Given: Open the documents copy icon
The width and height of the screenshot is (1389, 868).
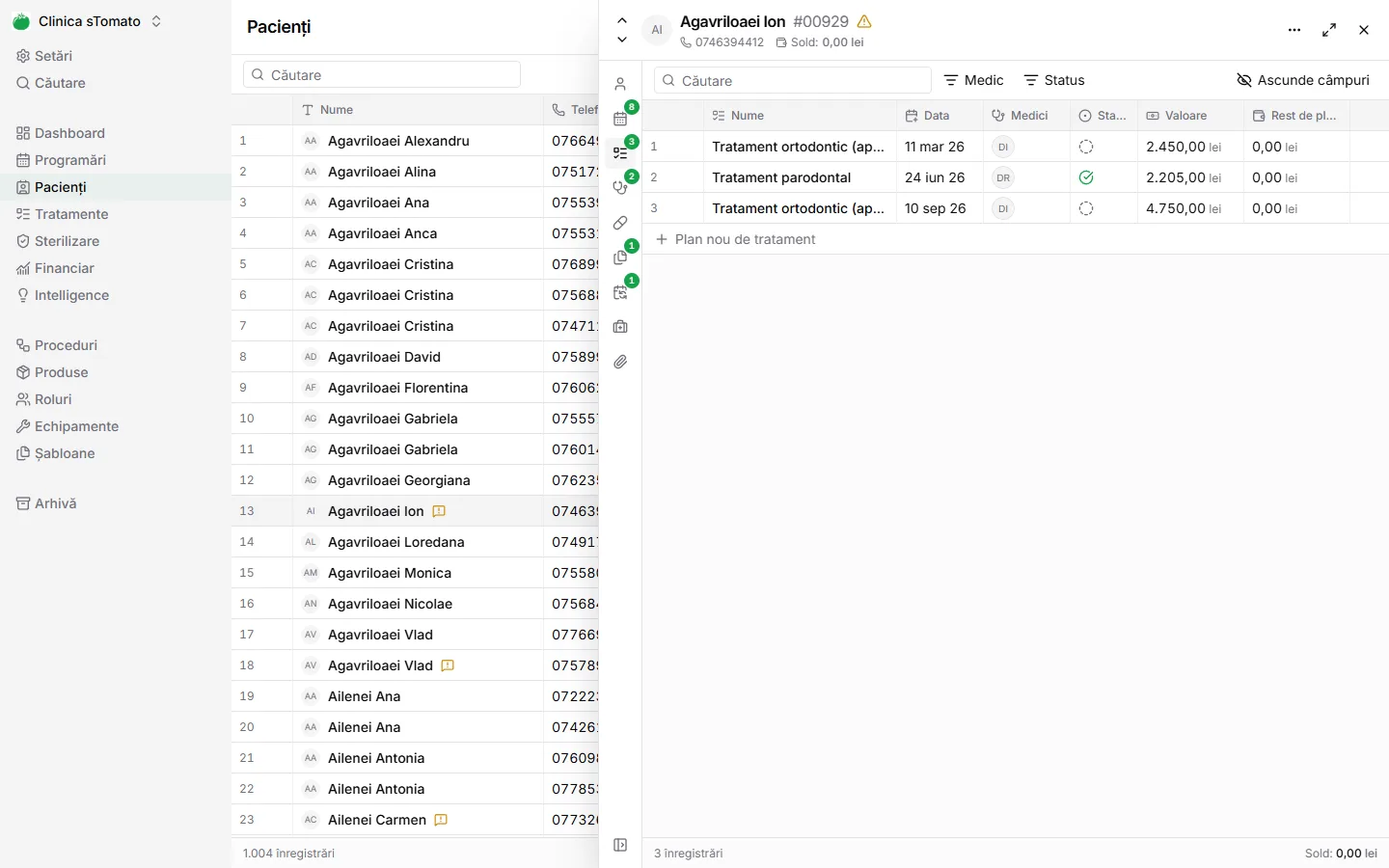Looking at the screenshot, I should coord(620,258).
